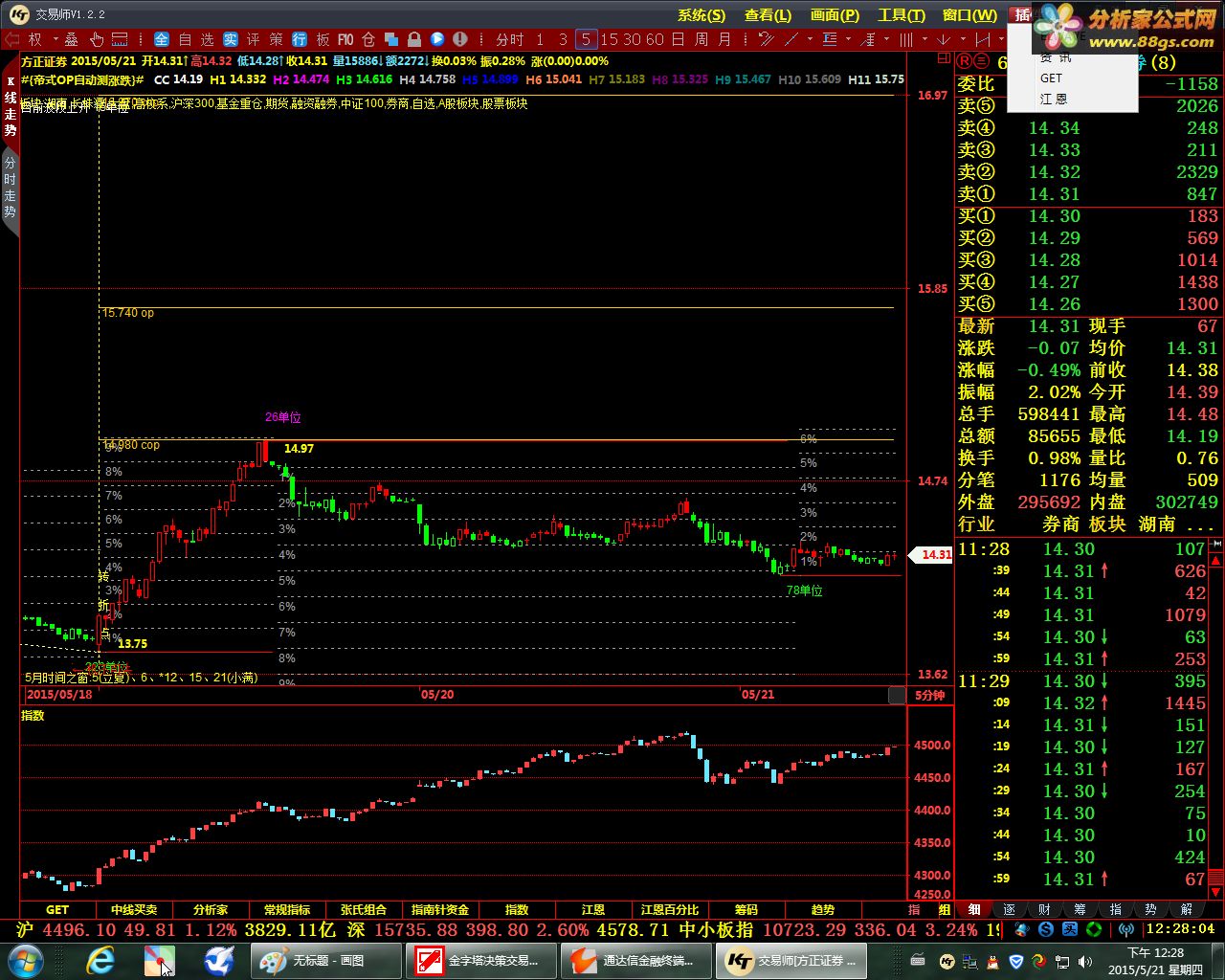Screen dimensions: 1225x980
Task: Open 系统(S) menu
Action: point(702,15)
